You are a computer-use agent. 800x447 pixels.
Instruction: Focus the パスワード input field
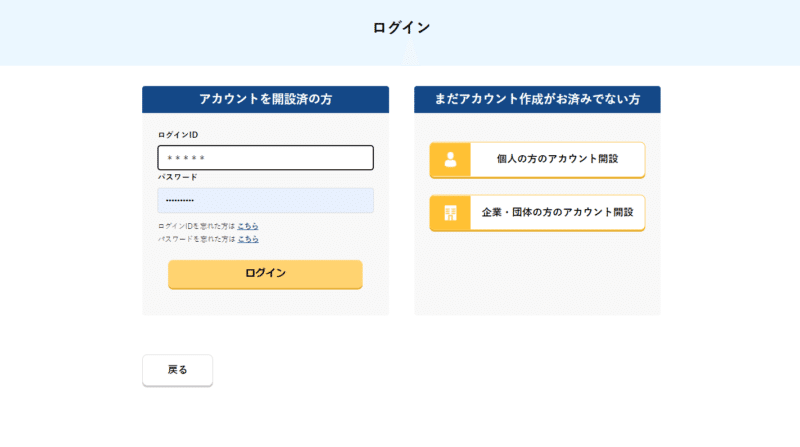point(265,201)
